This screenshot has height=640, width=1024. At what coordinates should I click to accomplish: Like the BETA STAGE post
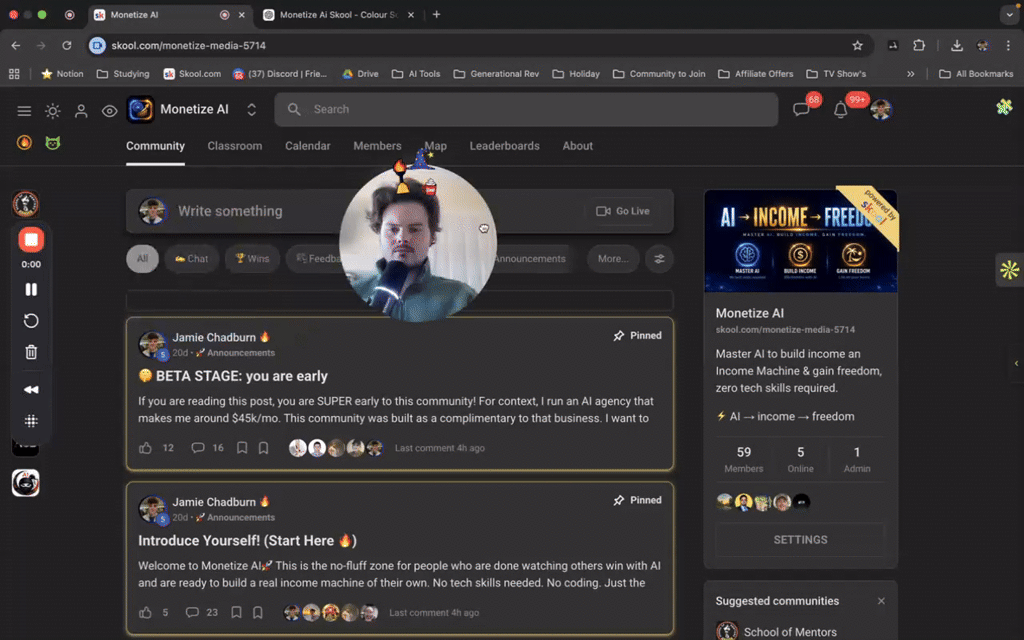[145, 448]
